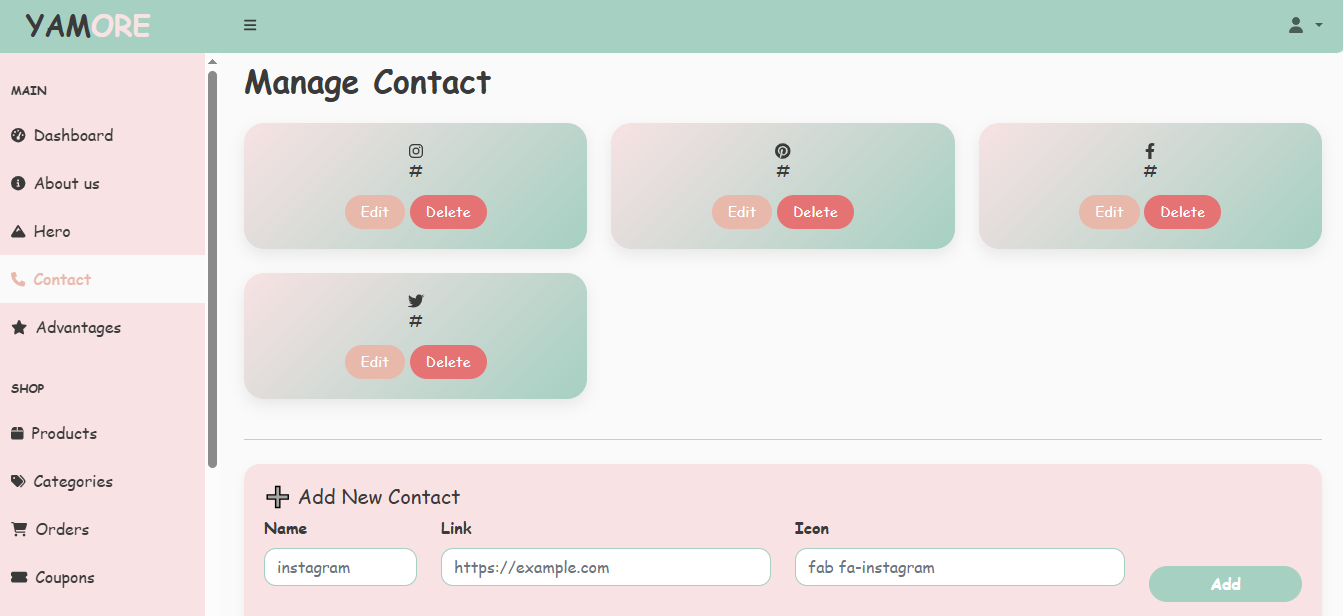Open Products in the Shop menu
The width and height of the screenshot is (1343, 616).
63,434
